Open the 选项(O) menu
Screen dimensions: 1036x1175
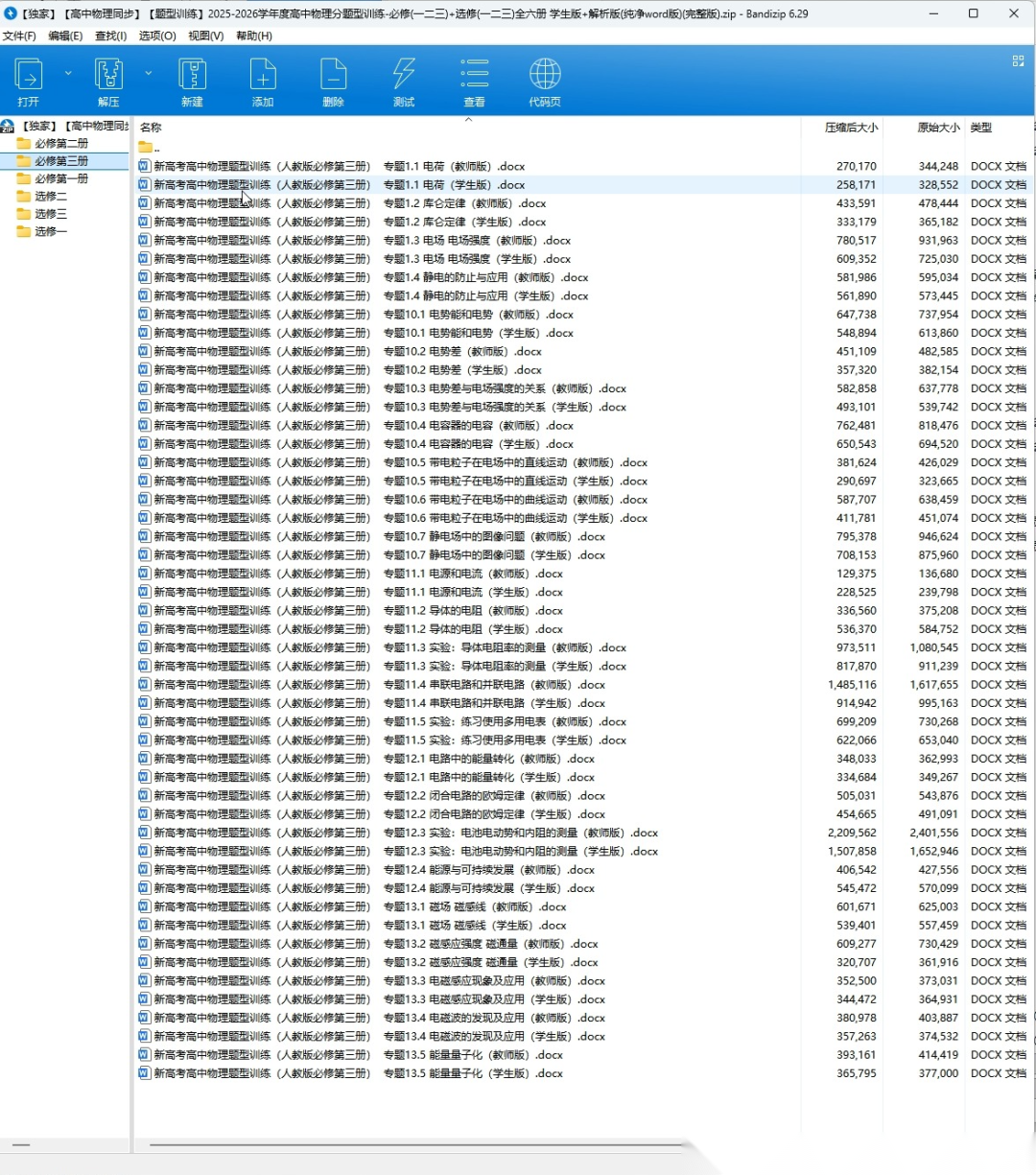click(x=157, y=35)
